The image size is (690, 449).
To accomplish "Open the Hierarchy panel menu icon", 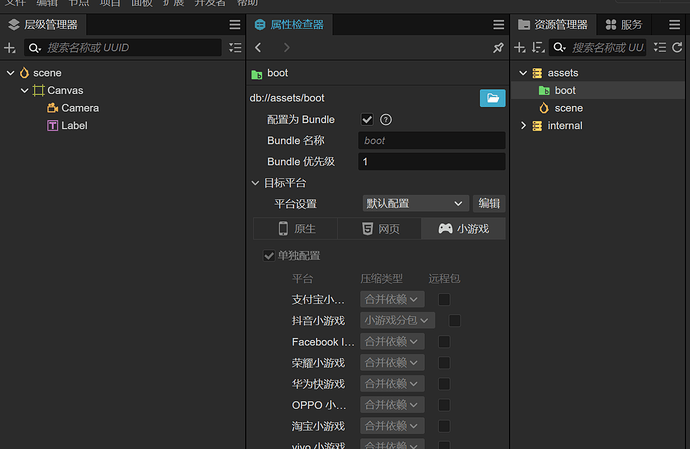I will pyautogui.click(x=235, y=25).
